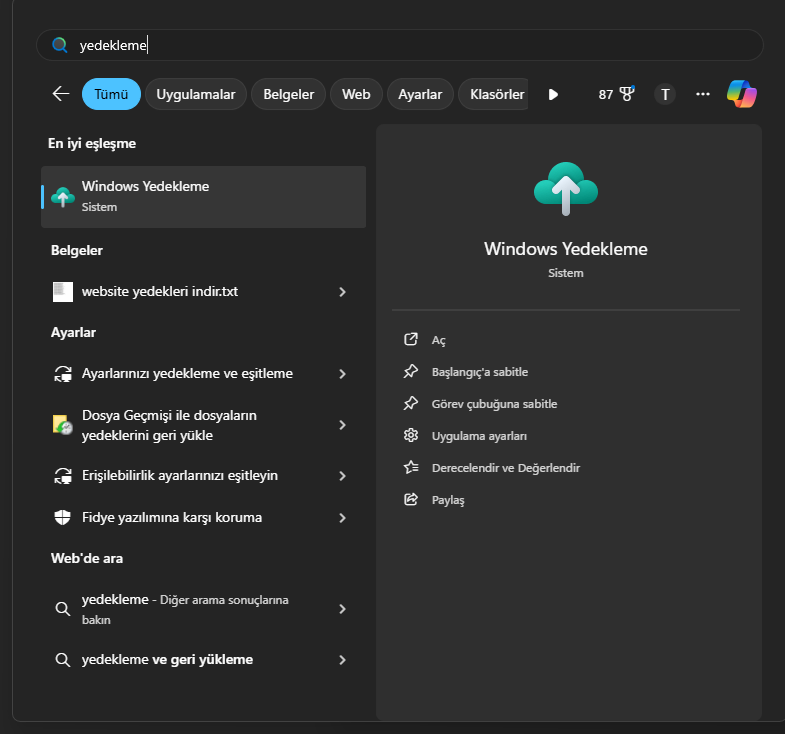Viewport: 785px width, 734px height.
Task: Select the Uygulamalar filter tab
Action: click(196, 94)
